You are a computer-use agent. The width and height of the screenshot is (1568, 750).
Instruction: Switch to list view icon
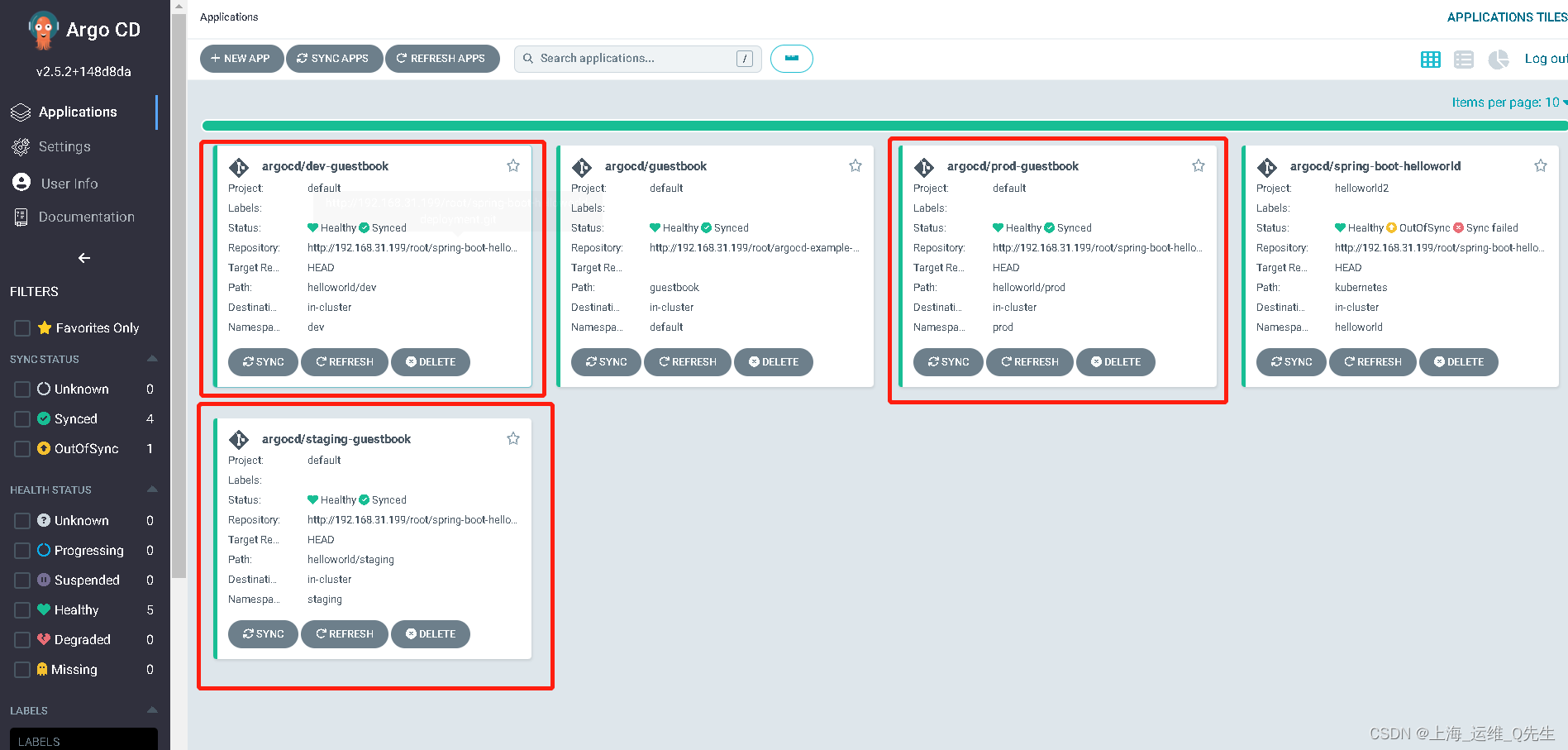click(x=1464, y=59)
